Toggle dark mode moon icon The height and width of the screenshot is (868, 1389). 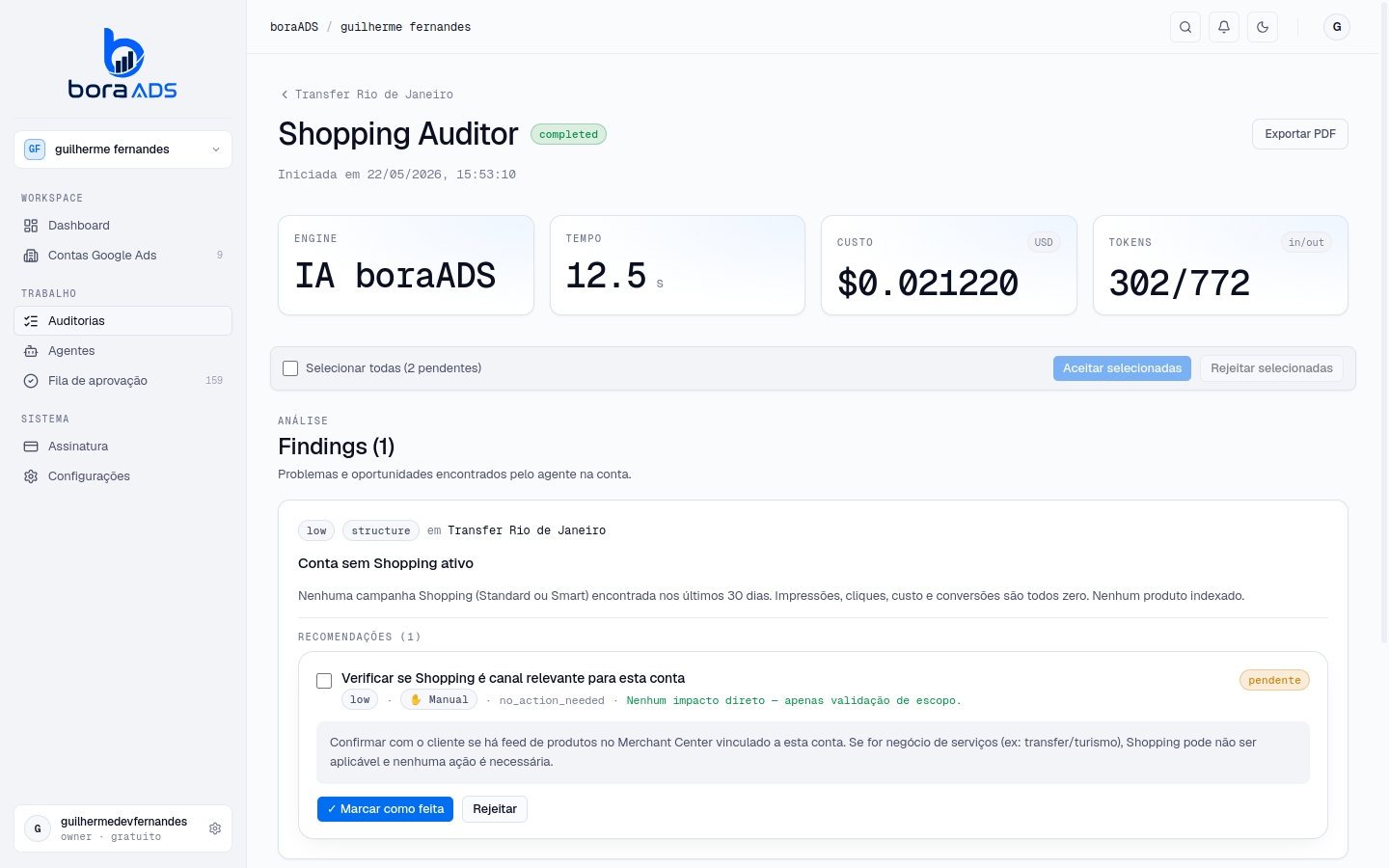[1263, 27]
